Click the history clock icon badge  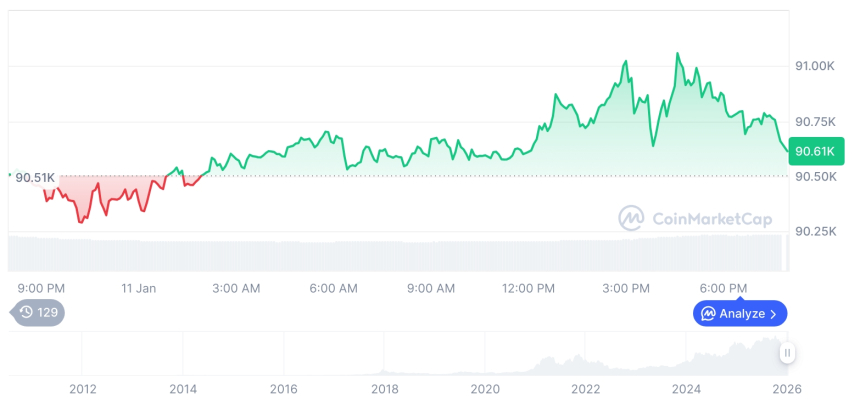[x=27, y=313]
